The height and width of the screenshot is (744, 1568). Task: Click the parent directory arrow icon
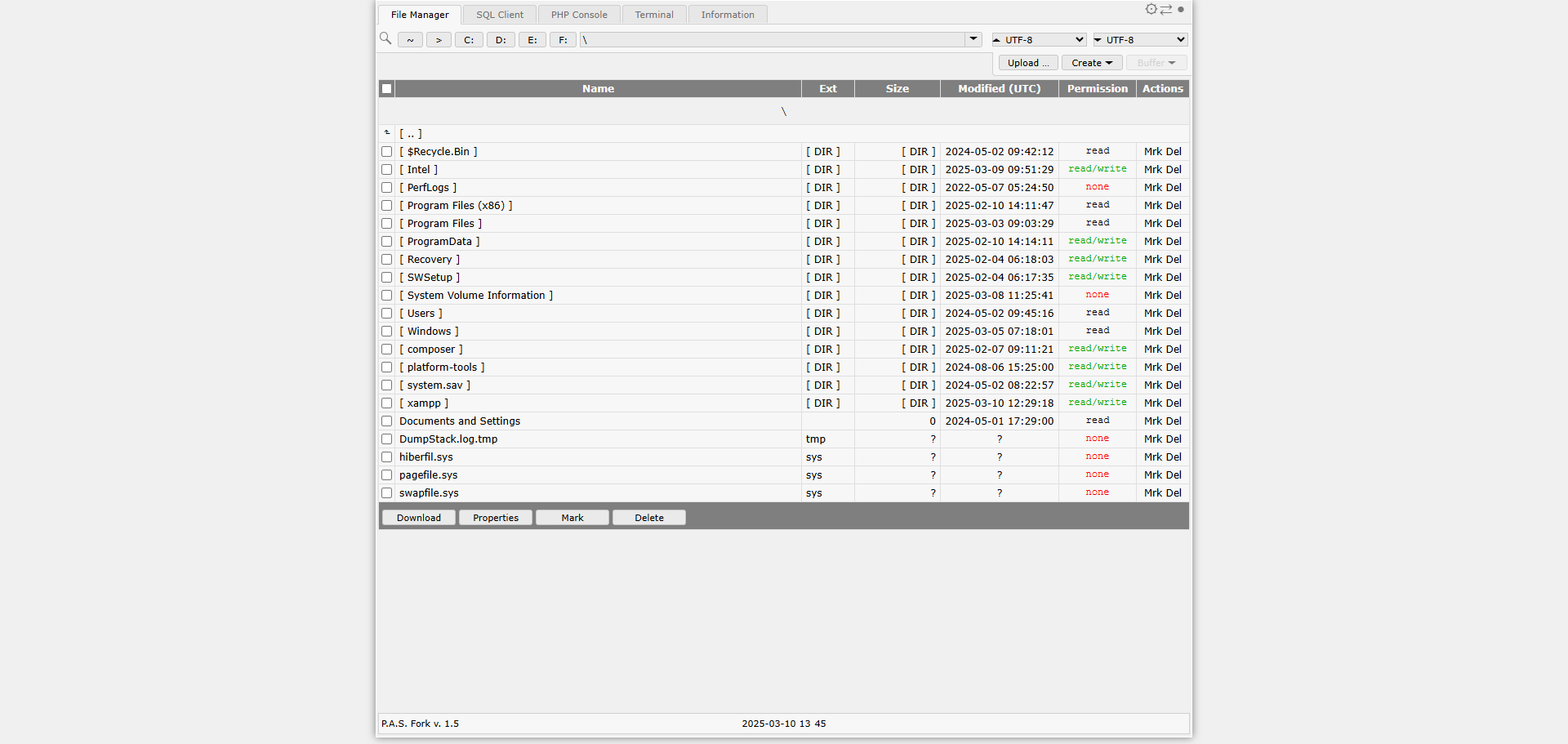386,132
